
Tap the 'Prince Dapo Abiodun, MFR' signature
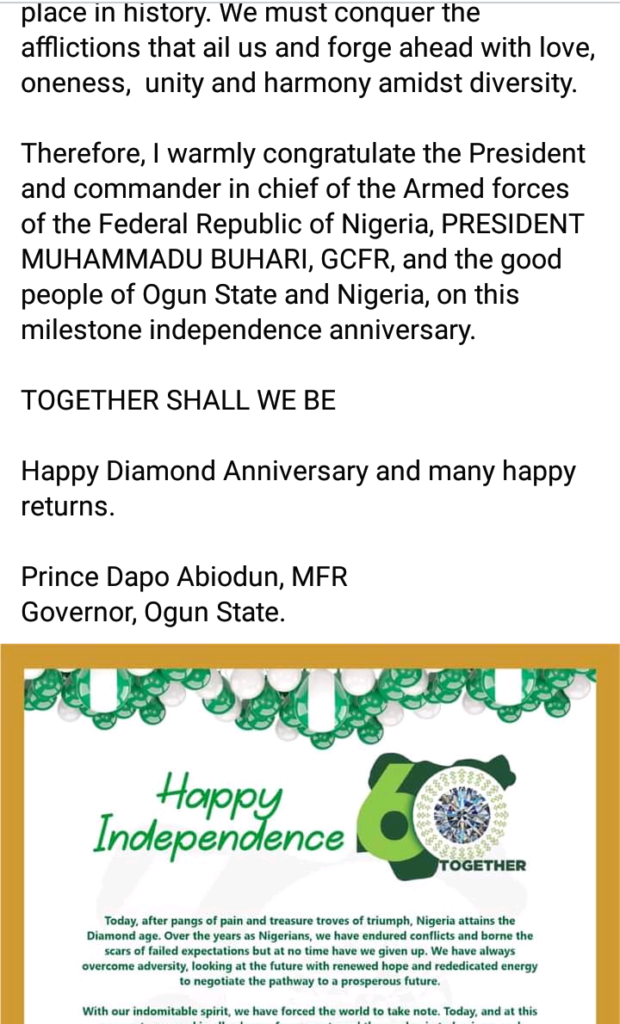(184, 577)
